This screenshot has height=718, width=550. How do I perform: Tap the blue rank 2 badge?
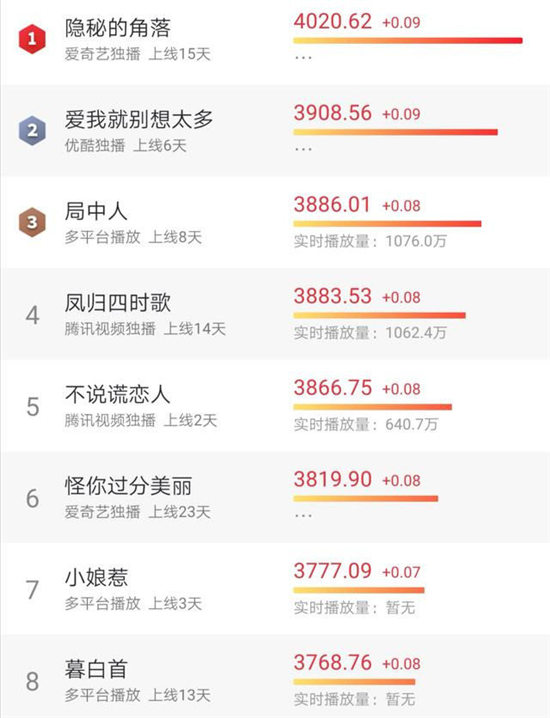32,131
